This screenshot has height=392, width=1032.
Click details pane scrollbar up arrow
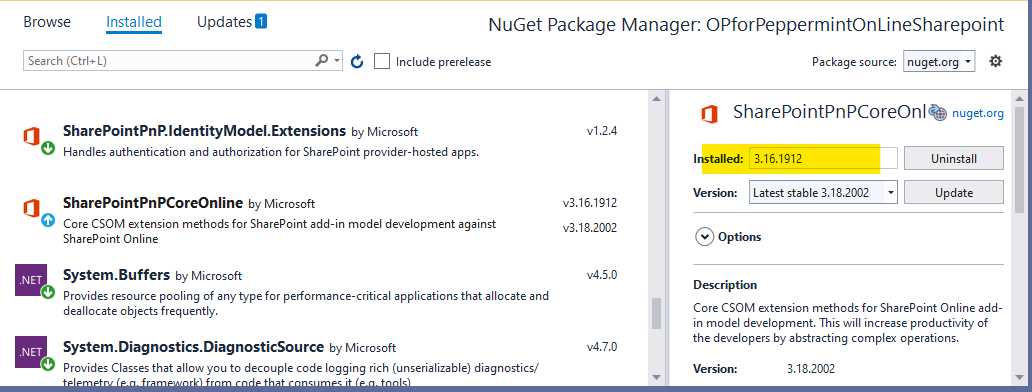pyautogui.click(x=1019, y=99)
